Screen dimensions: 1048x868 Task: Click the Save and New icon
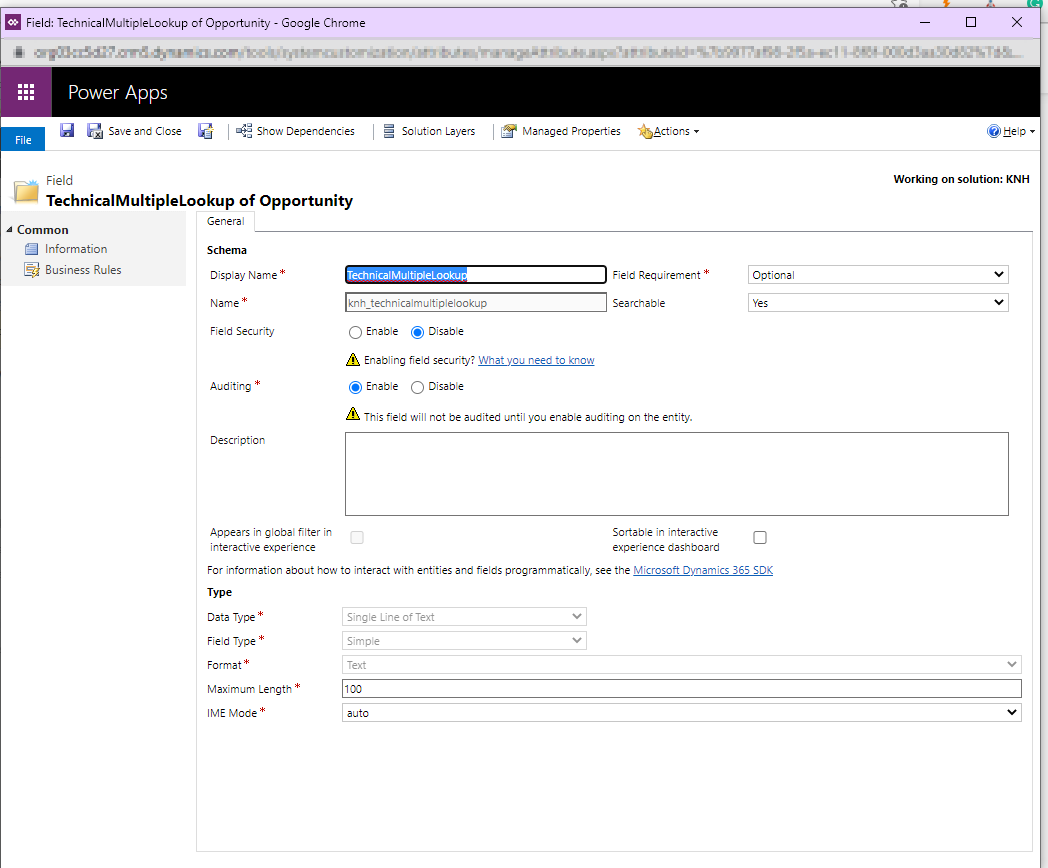click(205, 131)
